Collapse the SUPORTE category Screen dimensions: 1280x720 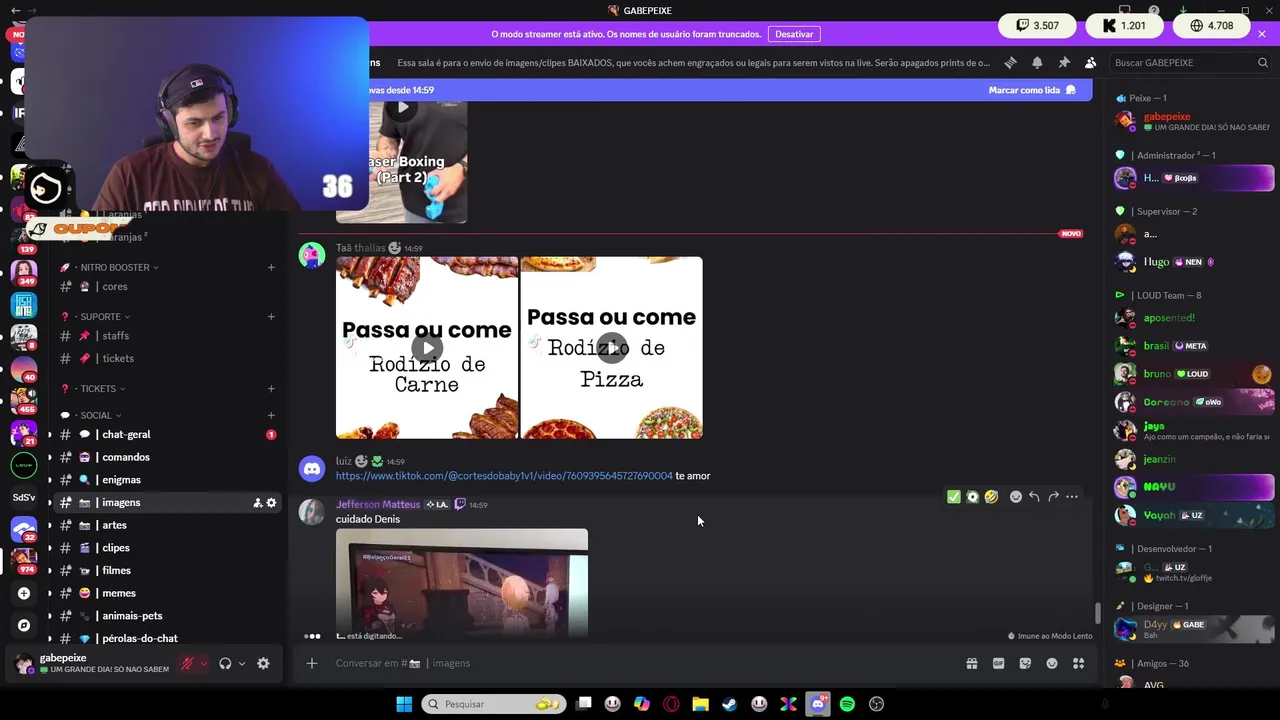100,317
